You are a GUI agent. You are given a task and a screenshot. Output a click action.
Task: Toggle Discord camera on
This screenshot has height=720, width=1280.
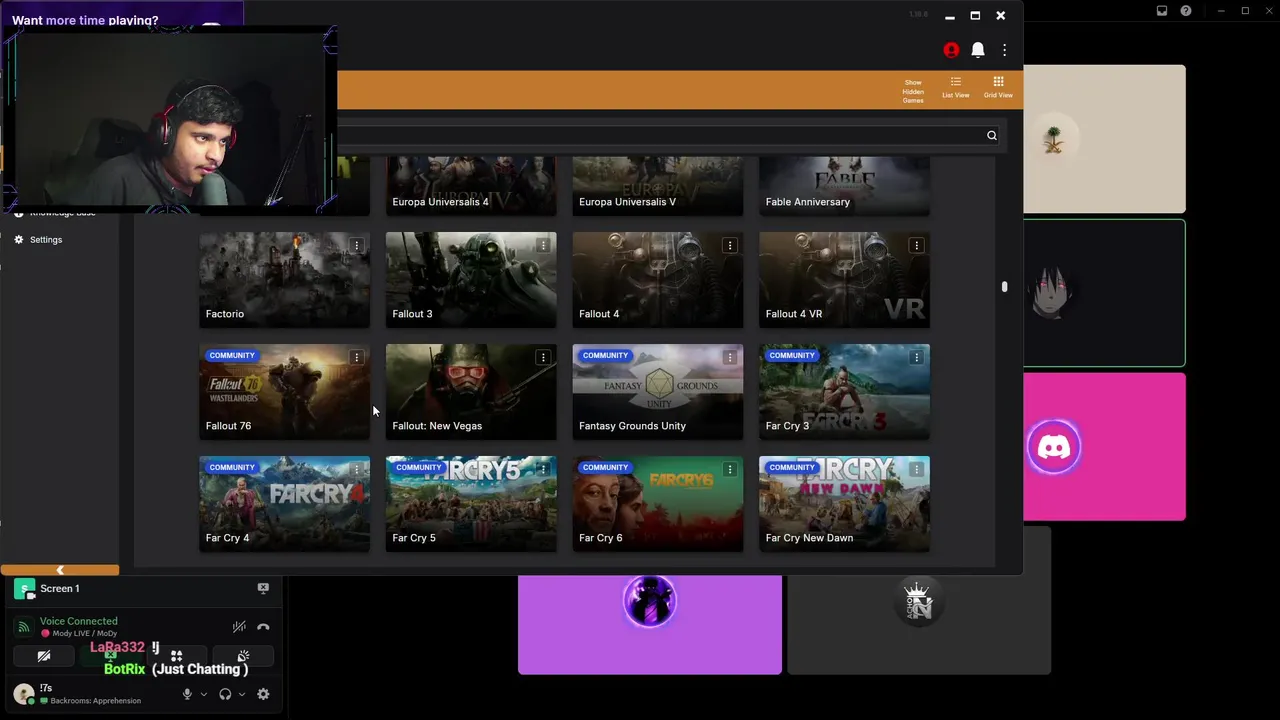pos(44,656)
